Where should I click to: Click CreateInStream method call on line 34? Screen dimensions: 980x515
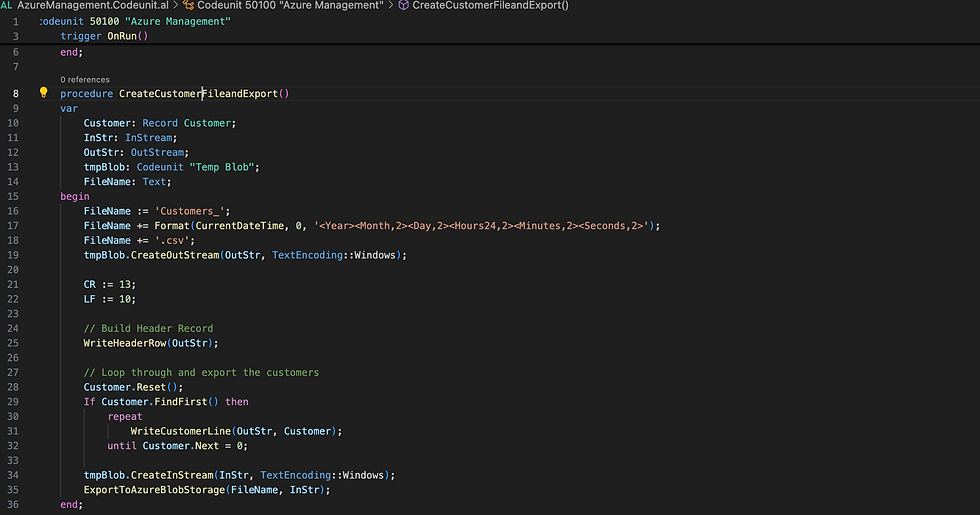tap(171, 476)
